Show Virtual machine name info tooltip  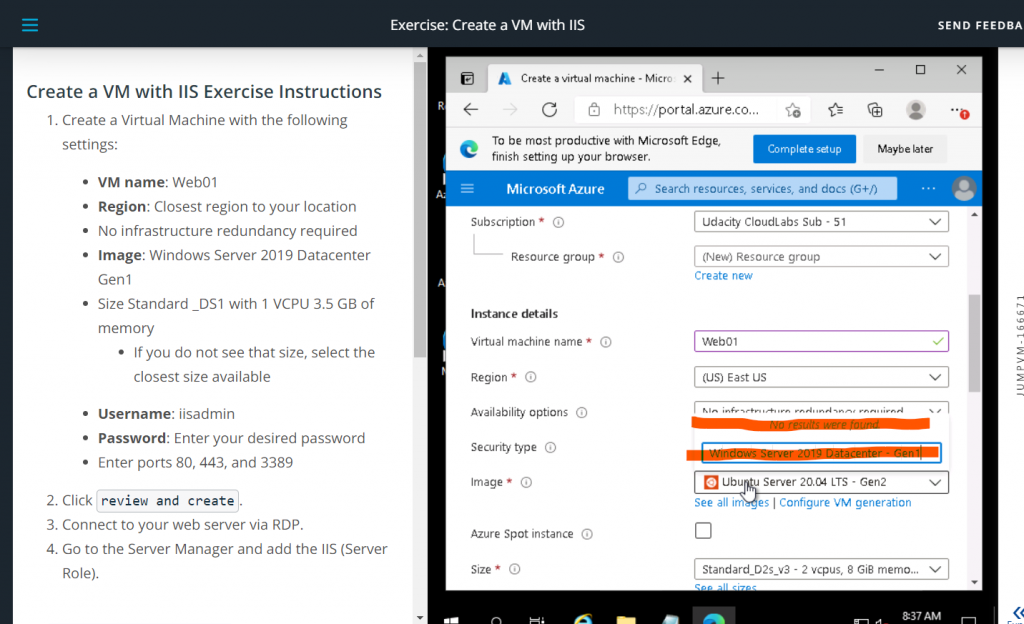(606, 342)
